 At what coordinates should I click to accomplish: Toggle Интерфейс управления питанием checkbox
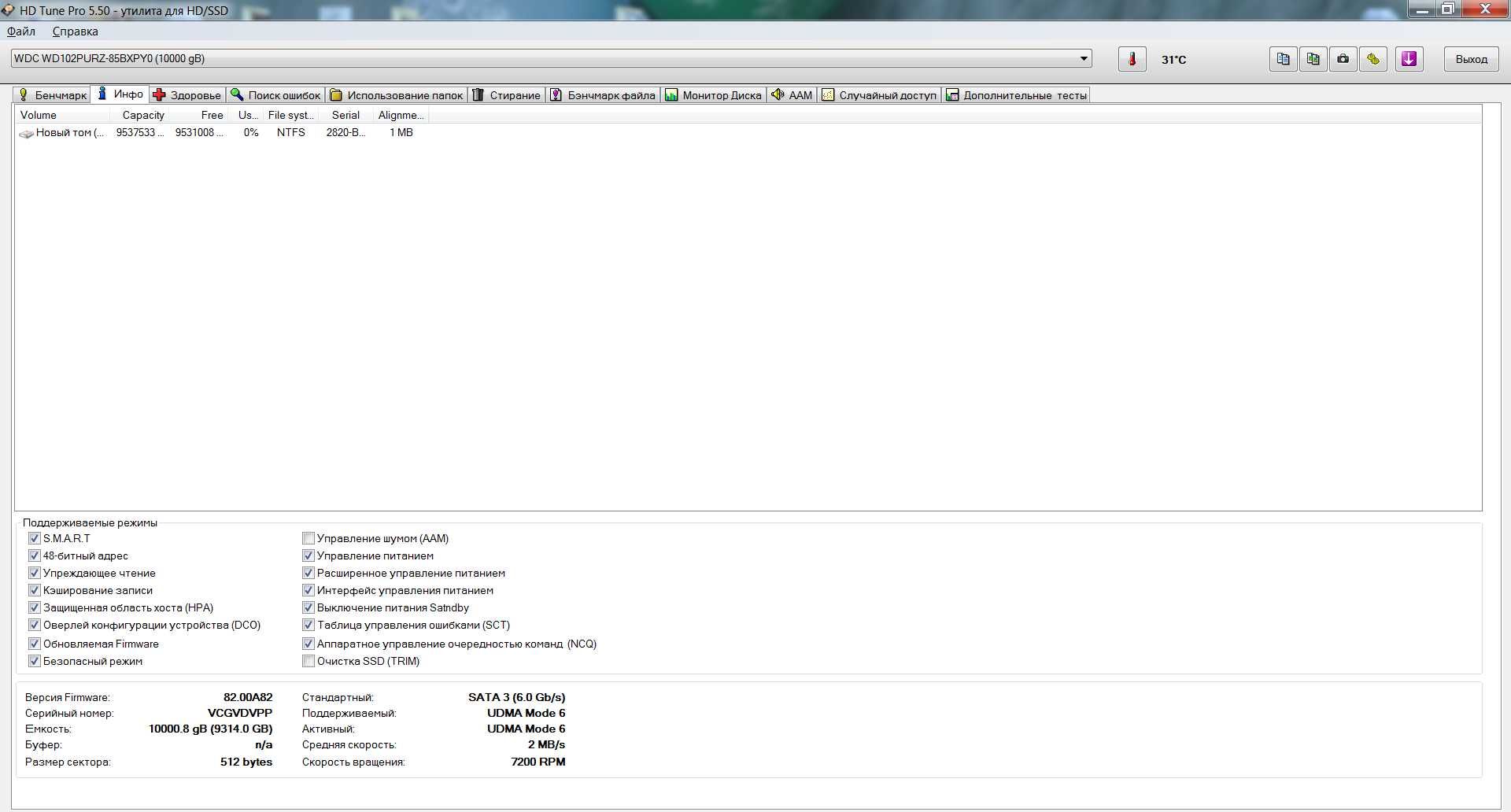click(308, 590)
